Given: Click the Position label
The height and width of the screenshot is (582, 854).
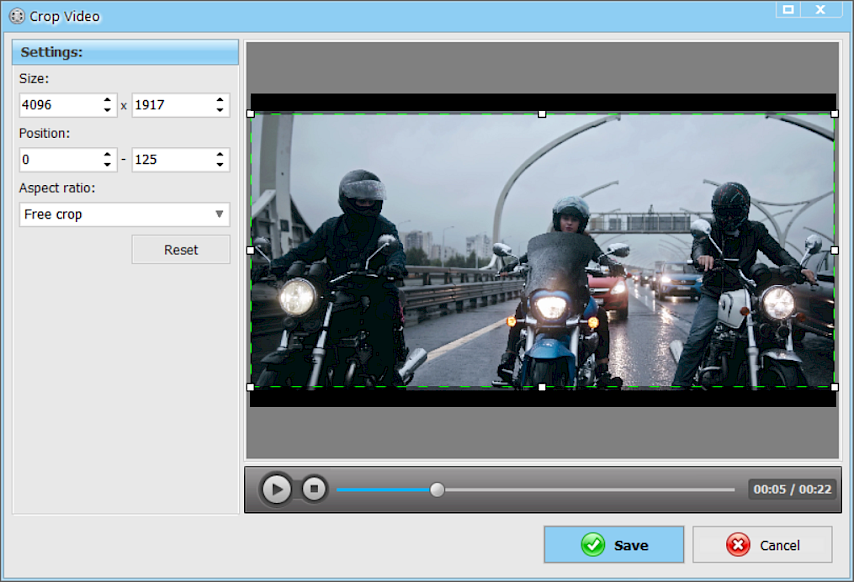Looking at the screenshot, I should [45, 133].
